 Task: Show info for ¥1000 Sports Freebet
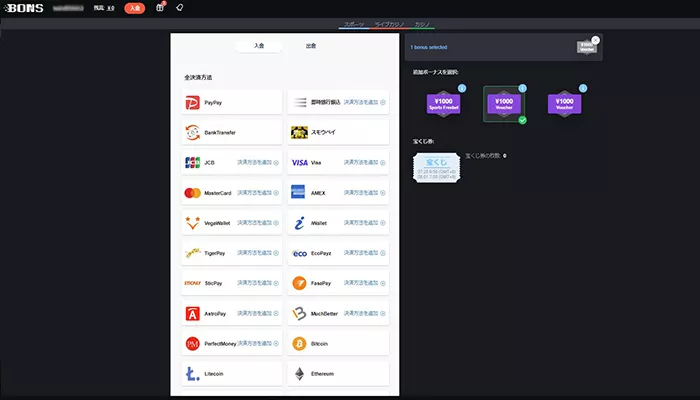click(x=462, y=88)
